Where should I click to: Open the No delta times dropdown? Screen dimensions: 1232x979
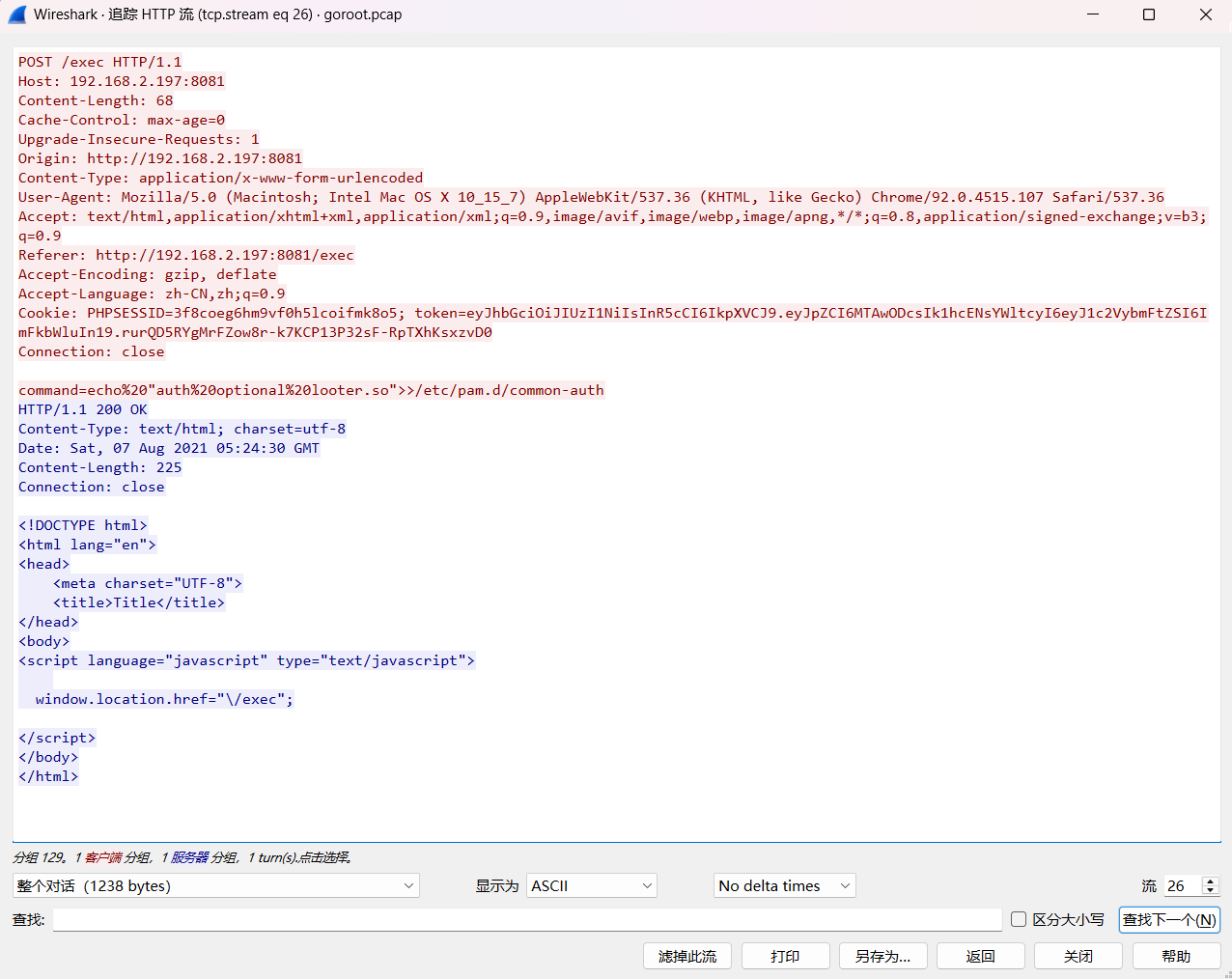784,885
